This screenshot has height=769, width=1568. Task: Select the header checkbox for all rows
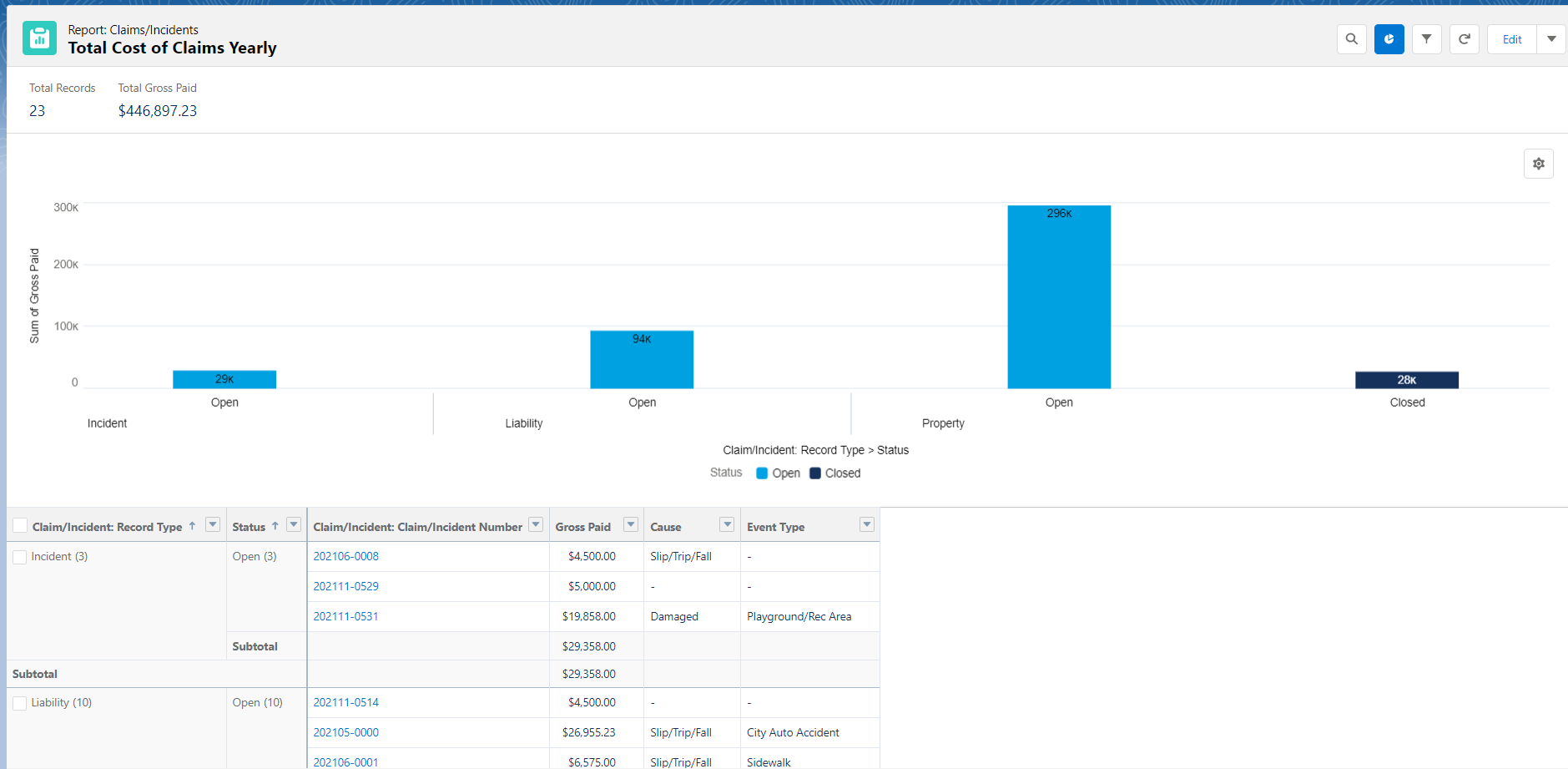tap(20, 526)
